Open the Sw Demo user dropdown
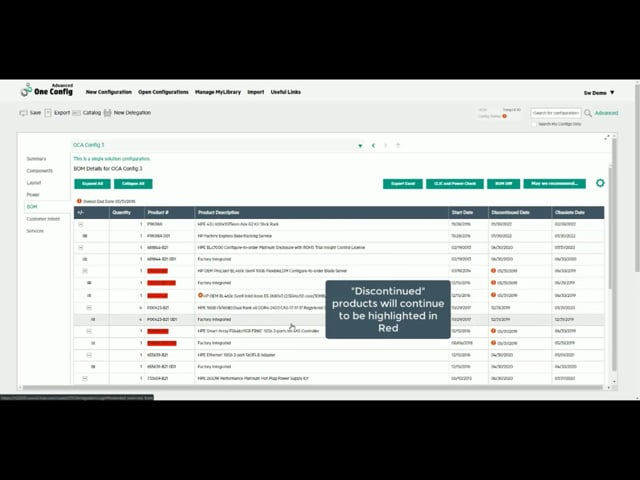This screenshot has width=640, height=480. click(599, 93)
